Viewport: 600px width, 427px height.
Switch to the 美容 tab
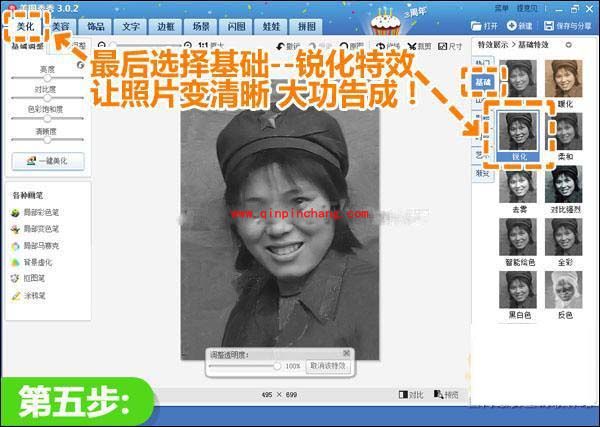[x=60, y=26]
